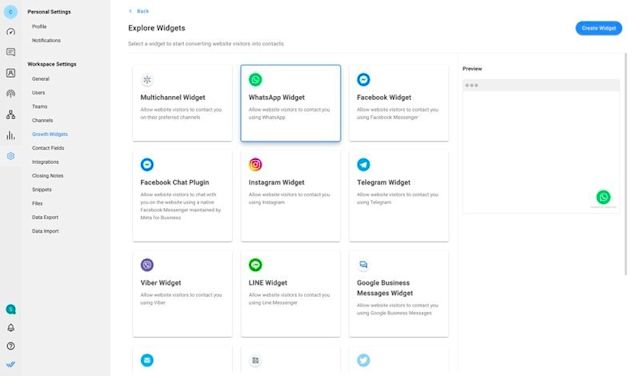Click the Instagram Widget icon

pos(256,165)
